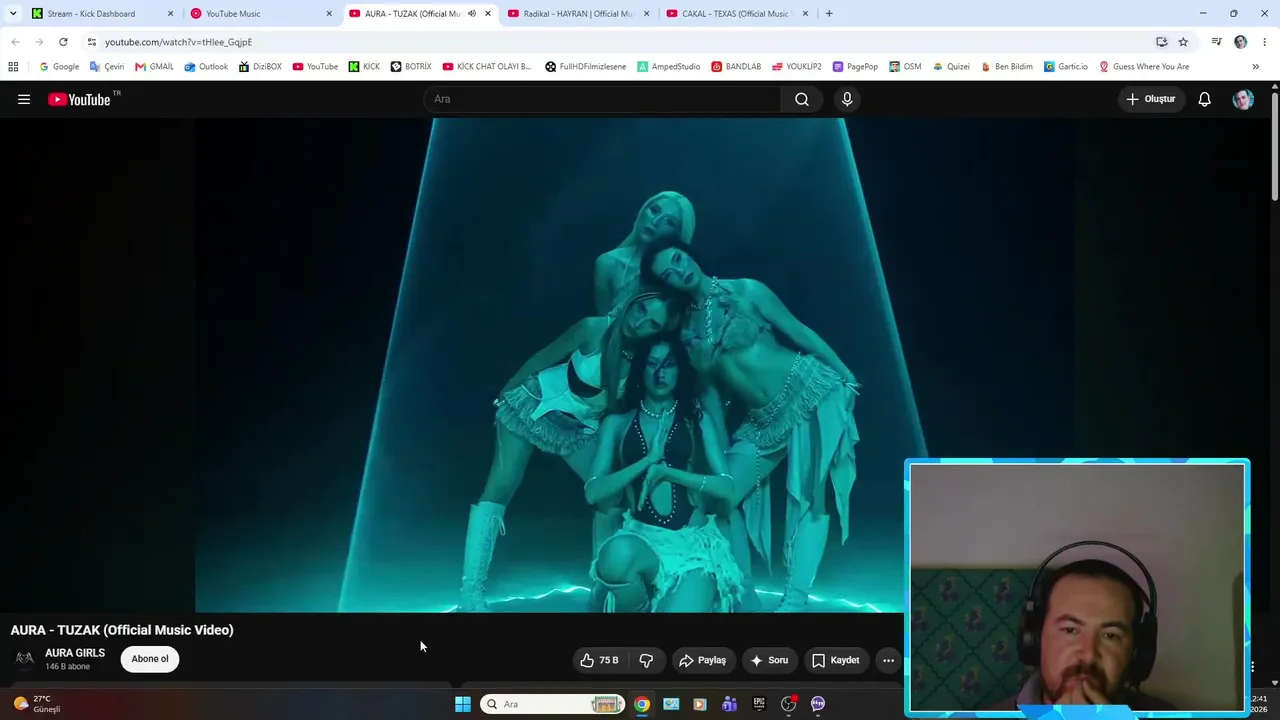Open the YouTube guide hamburger menu
Screen dimensions: 1280x720
click(x=24, y=99)
